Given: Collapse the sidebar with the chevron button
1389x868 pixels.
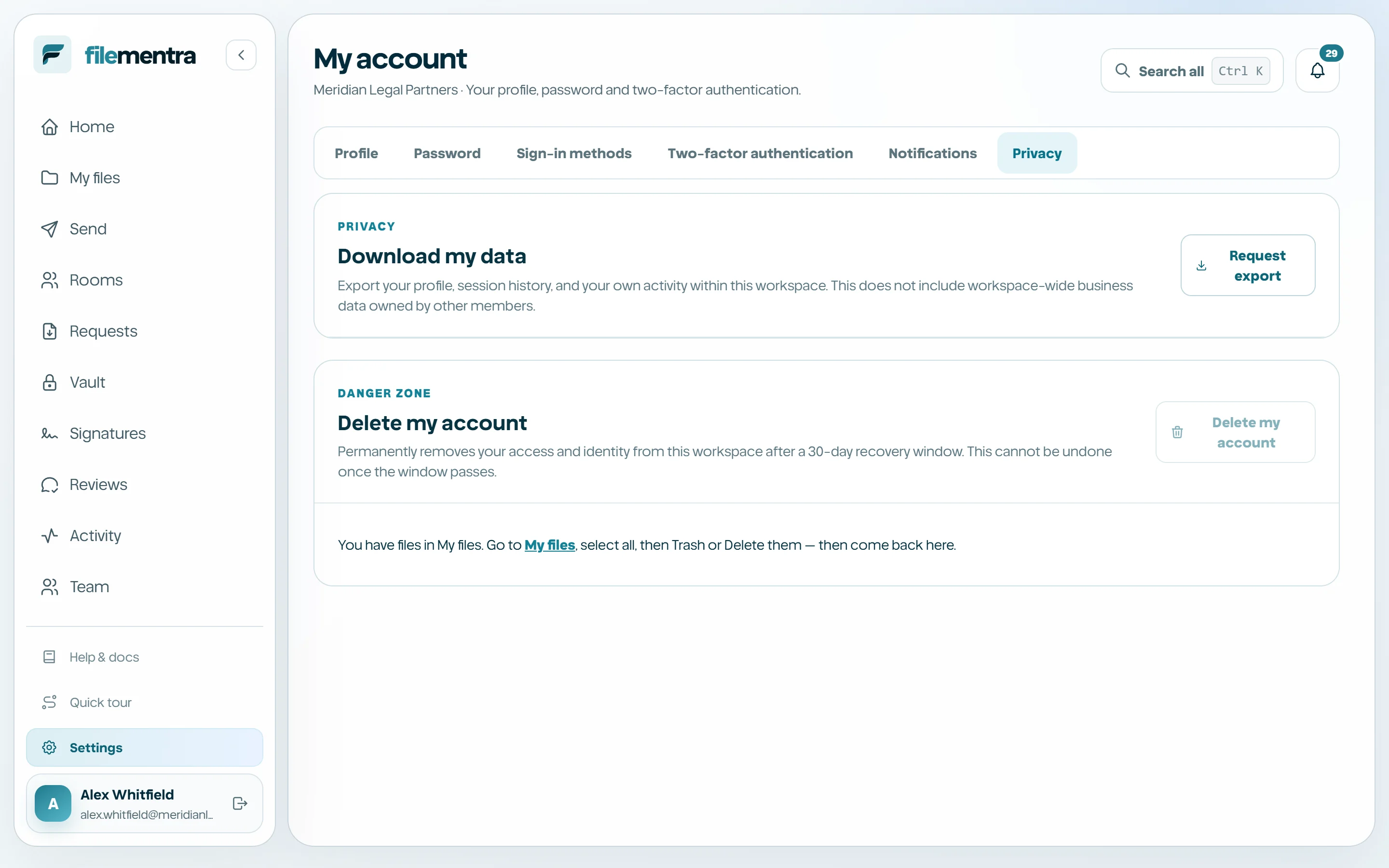Looking at the screenshot, I should (x=241, y=55).
